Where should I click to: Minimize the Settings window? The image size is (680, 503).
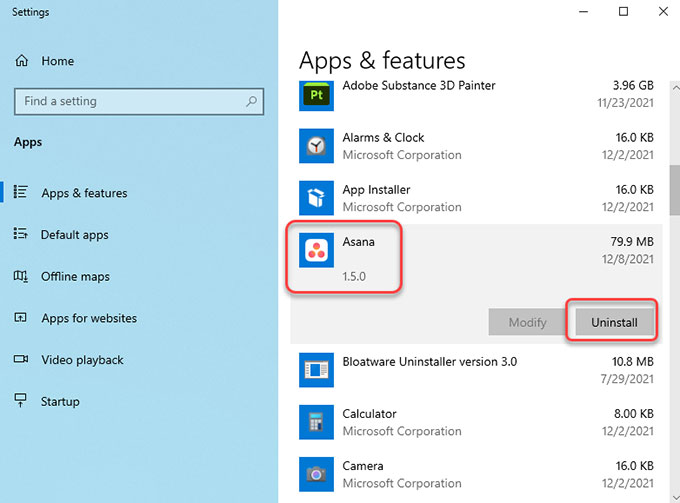(x=584, y=12)
